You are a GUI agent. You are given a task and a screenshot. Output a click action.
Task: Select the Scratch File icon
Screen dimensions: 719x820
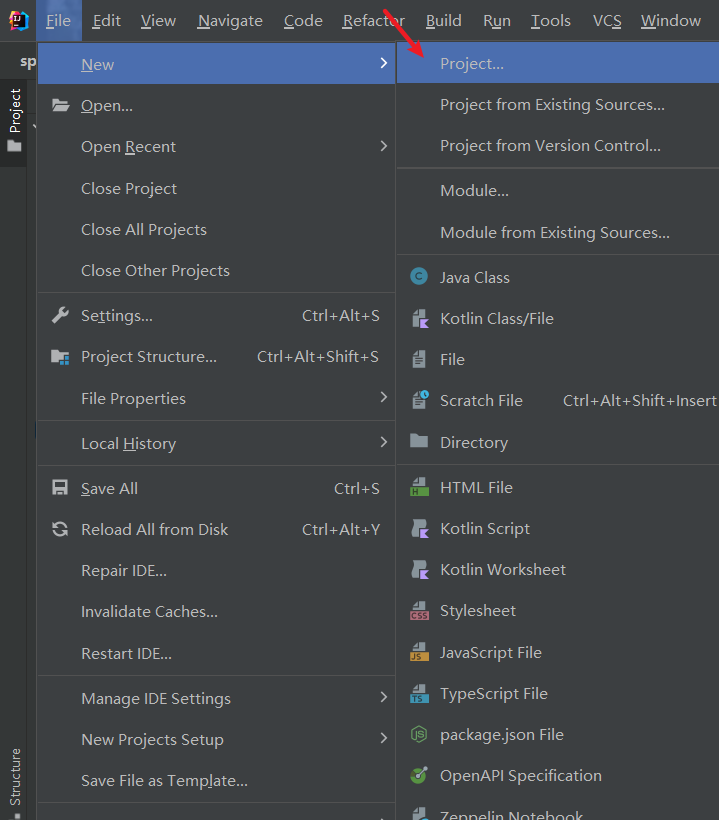pyautogui.click(x=420, y=401)
